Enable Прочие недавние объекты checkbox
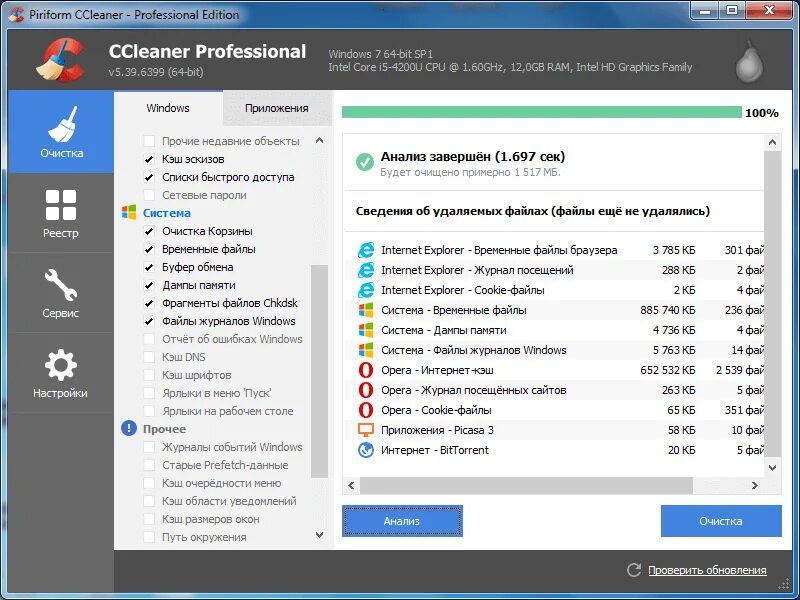The width and height of the screenshot is (800, 600). click(149, 141)
